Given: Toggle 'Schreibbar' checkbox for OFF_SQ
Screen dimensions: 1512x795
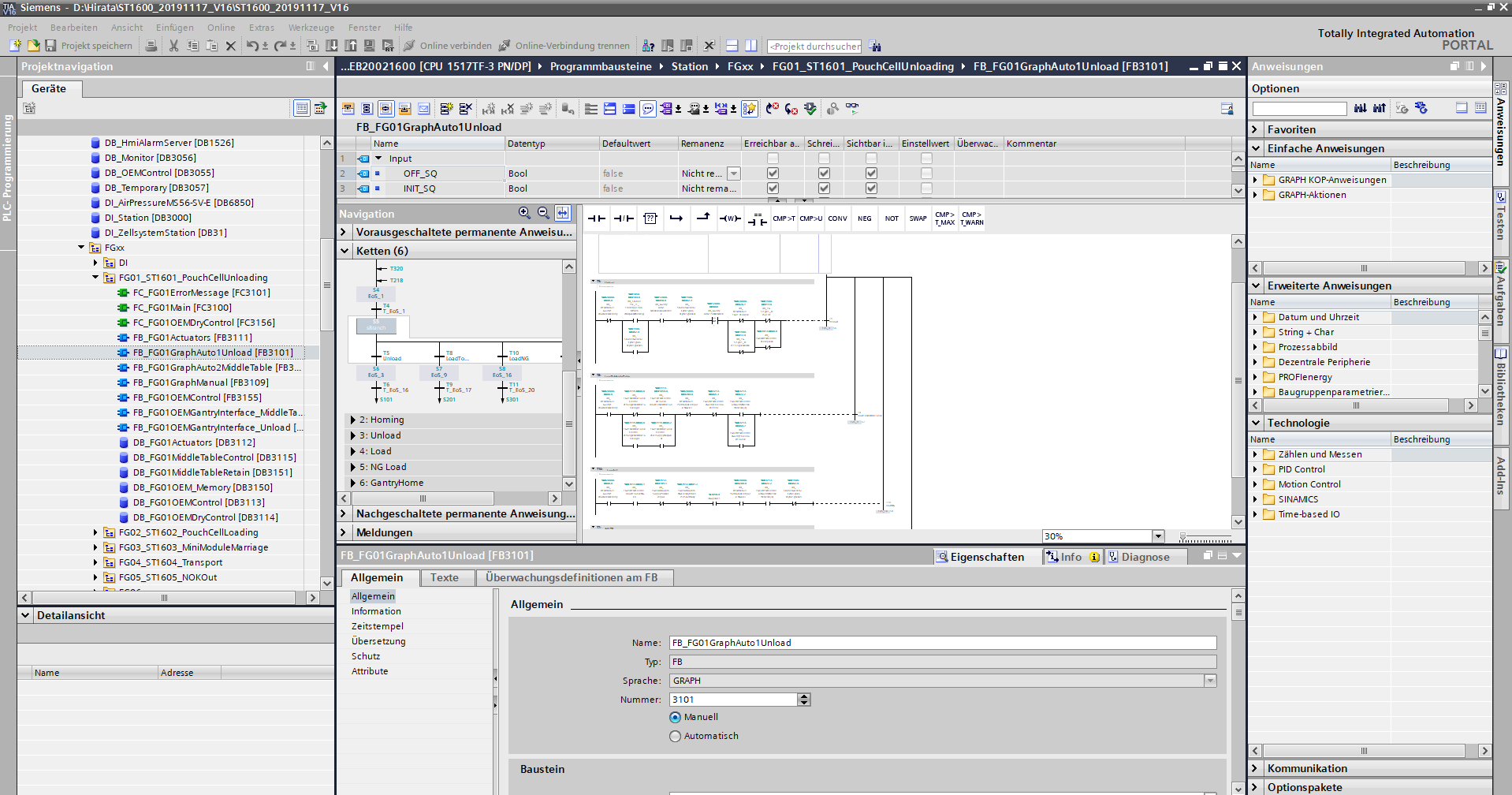Looking at the screenshot, I should [824, 174].
